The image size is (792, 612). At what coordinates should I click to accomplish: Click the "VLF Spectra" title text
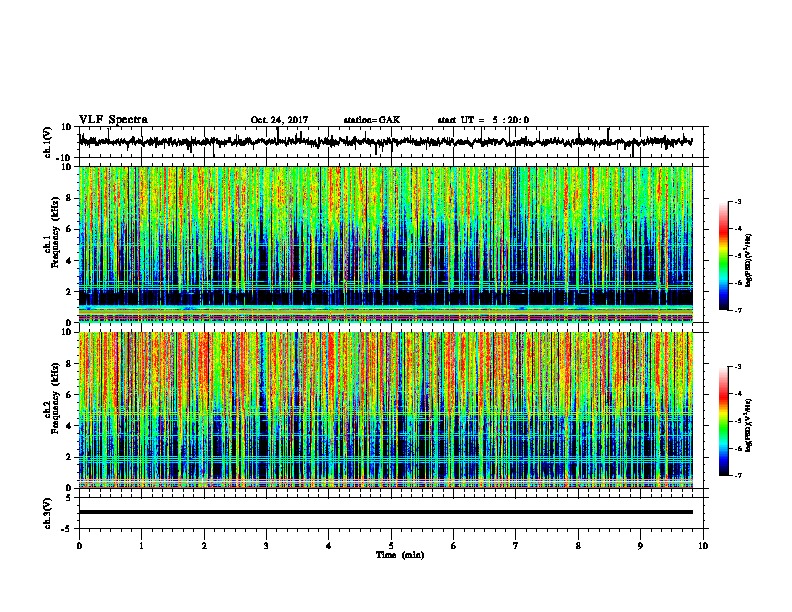tap(113, 120)
